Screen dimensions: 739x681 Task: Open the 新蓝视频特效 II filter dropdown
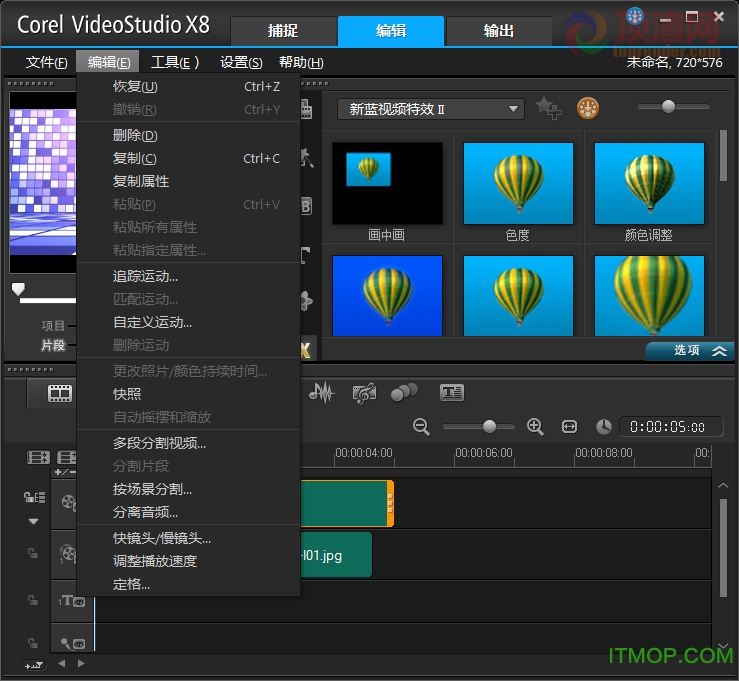[x=431, y=109]
